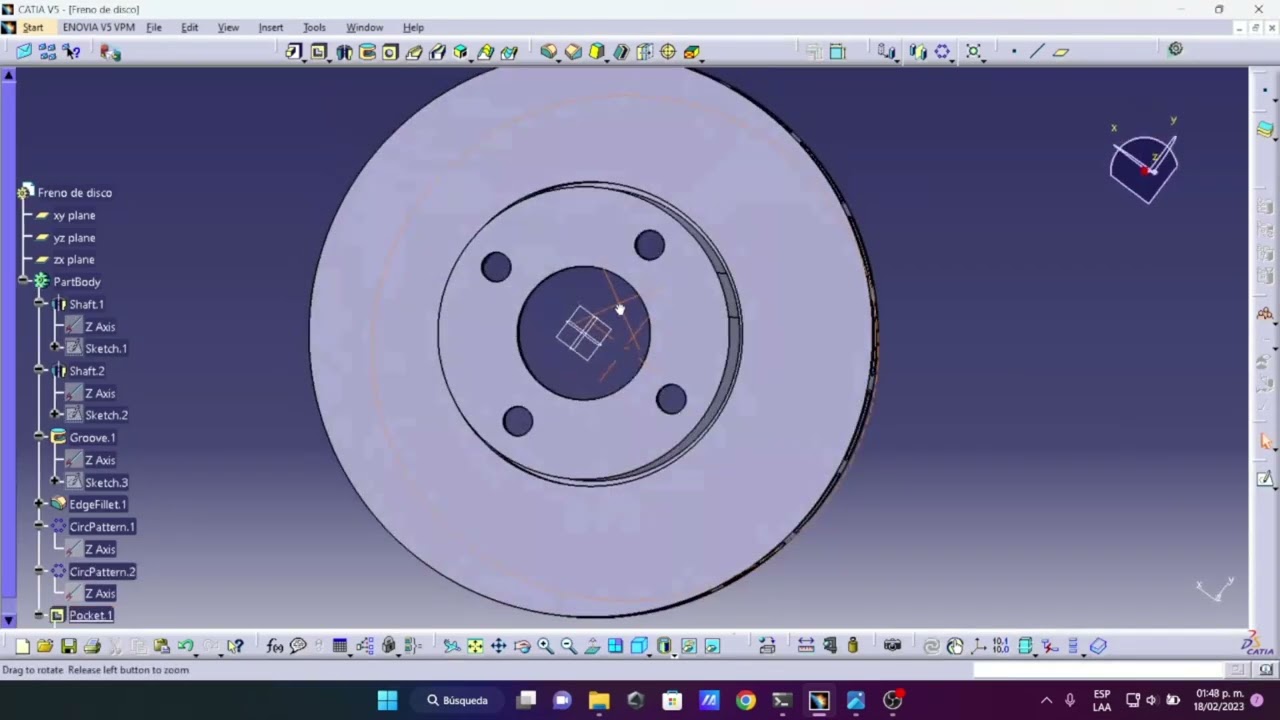Select the Pan arrows tool
The image size is (1280, 720).
498,646
